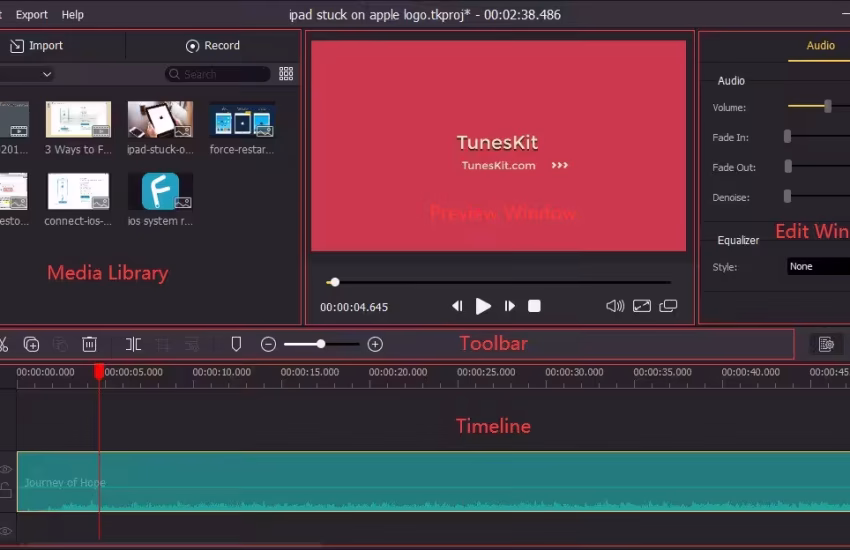The width and height of the screenshot is (850, 550).
Task: Switch to the Audio tab
Action: (820, 46)
